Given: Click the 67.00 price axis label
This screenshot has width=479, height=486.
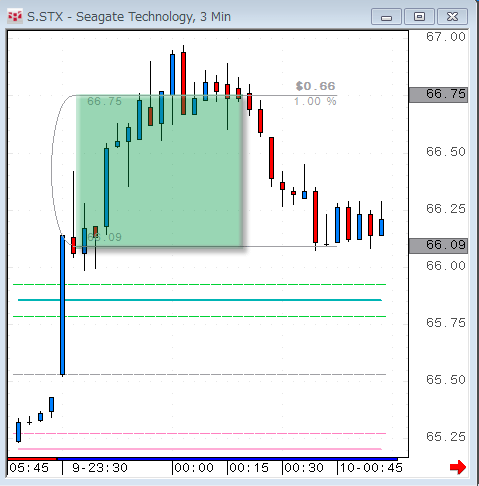Looking at the screenshot, I should coord(446,37).
